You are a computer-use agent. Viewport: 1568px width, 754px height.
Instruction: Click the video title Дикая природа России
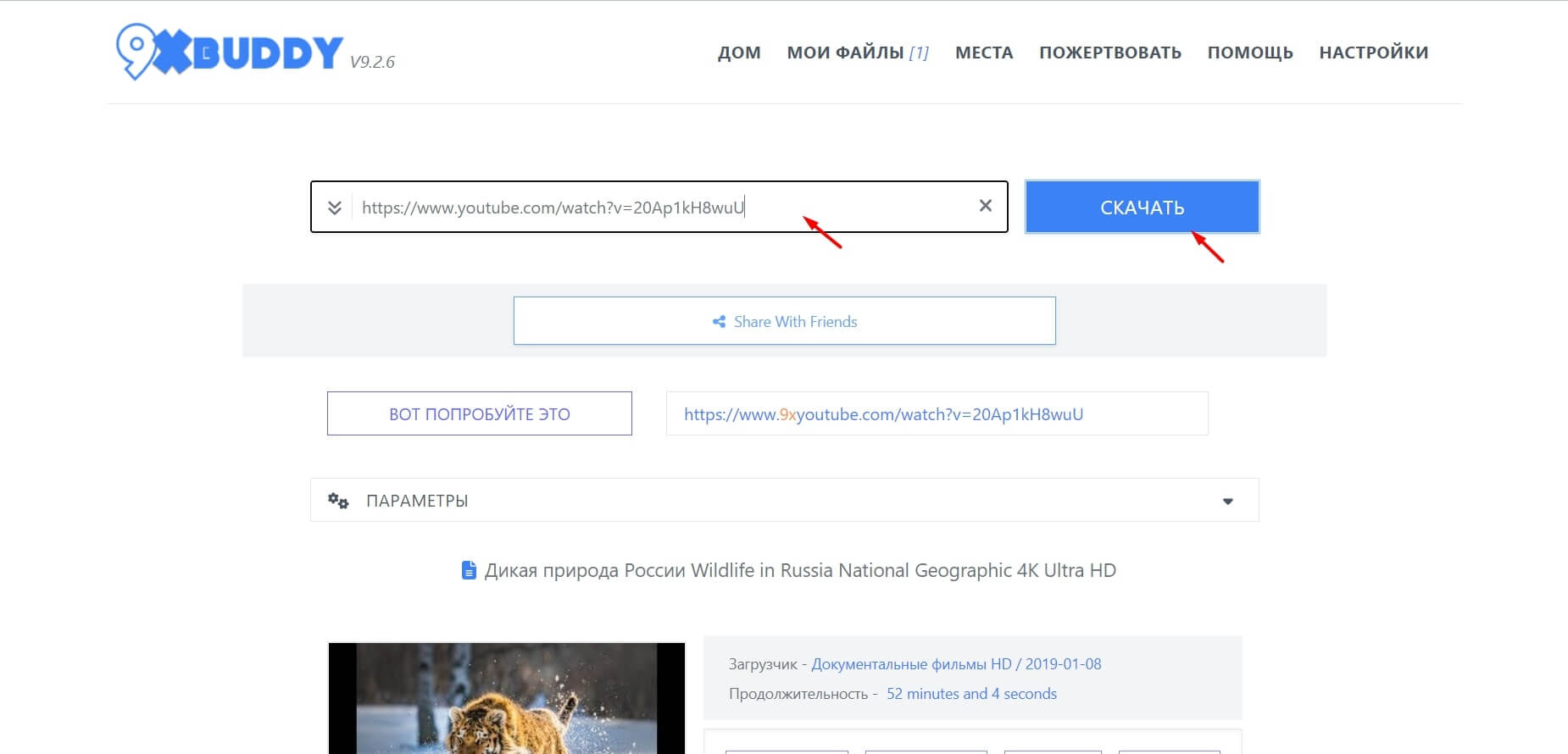(x=800, y=570)
